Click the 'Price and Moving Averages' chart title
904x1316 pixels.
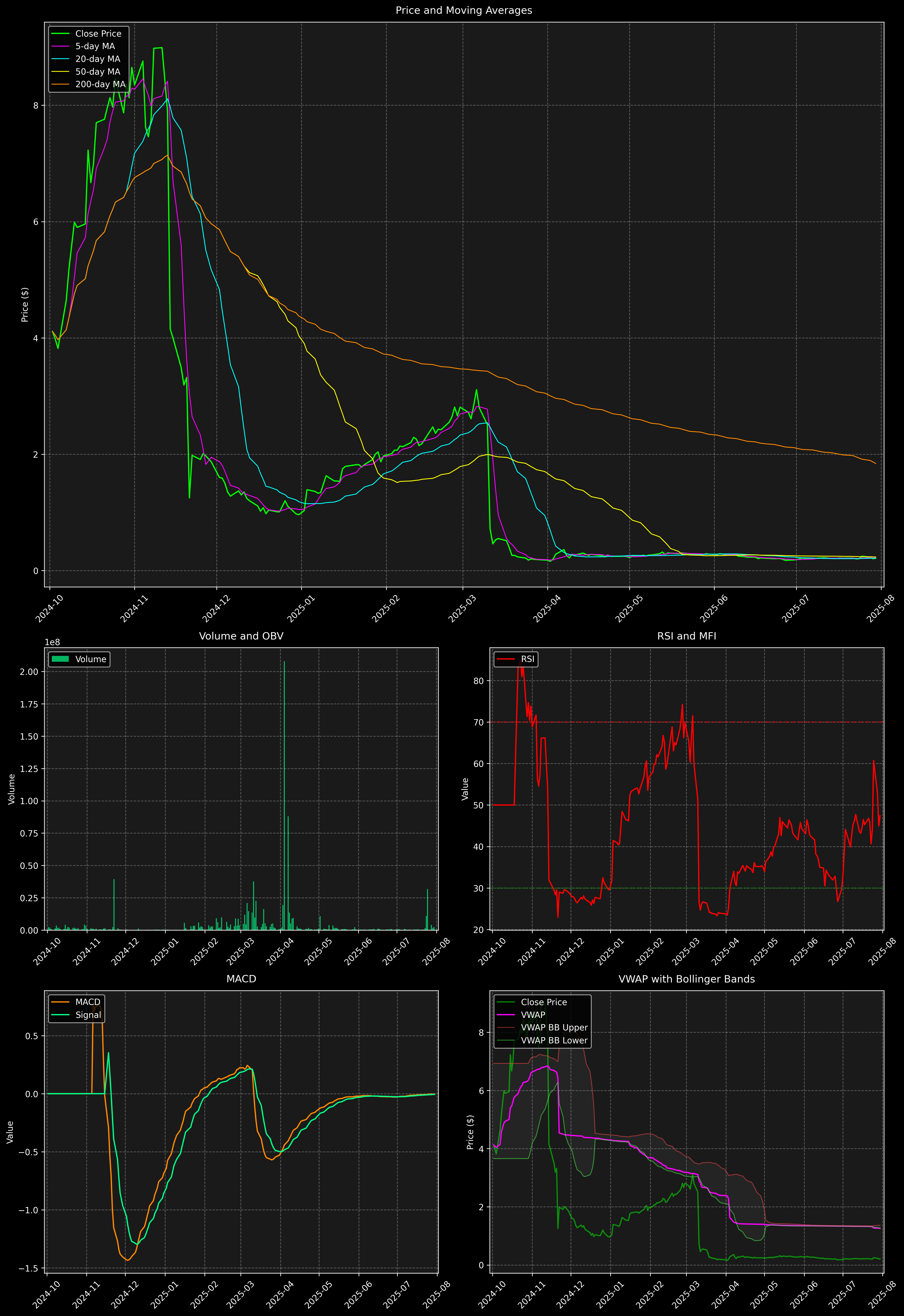click(463, 10)
